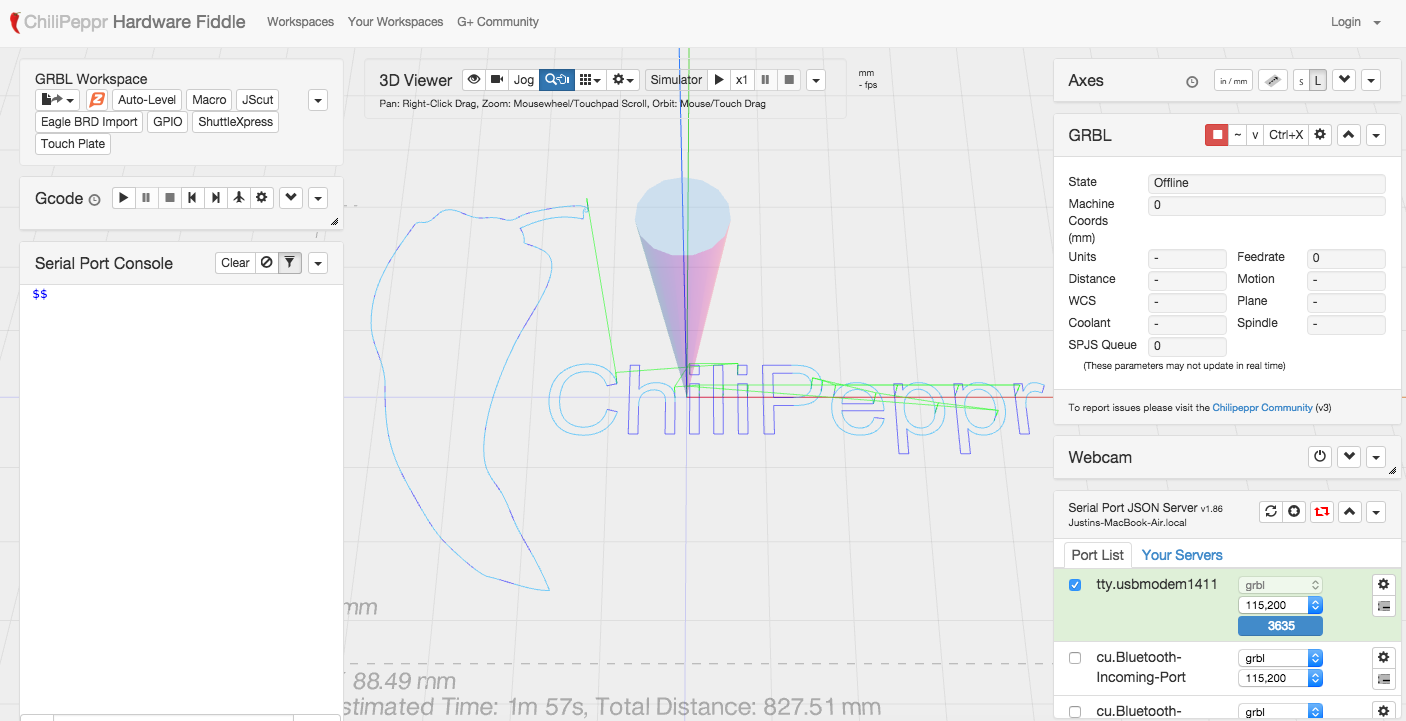The height and width of the screenshot is (721, 1406).
Task: Click the filter icon in Serial Port Console
Action: [289, 263]
